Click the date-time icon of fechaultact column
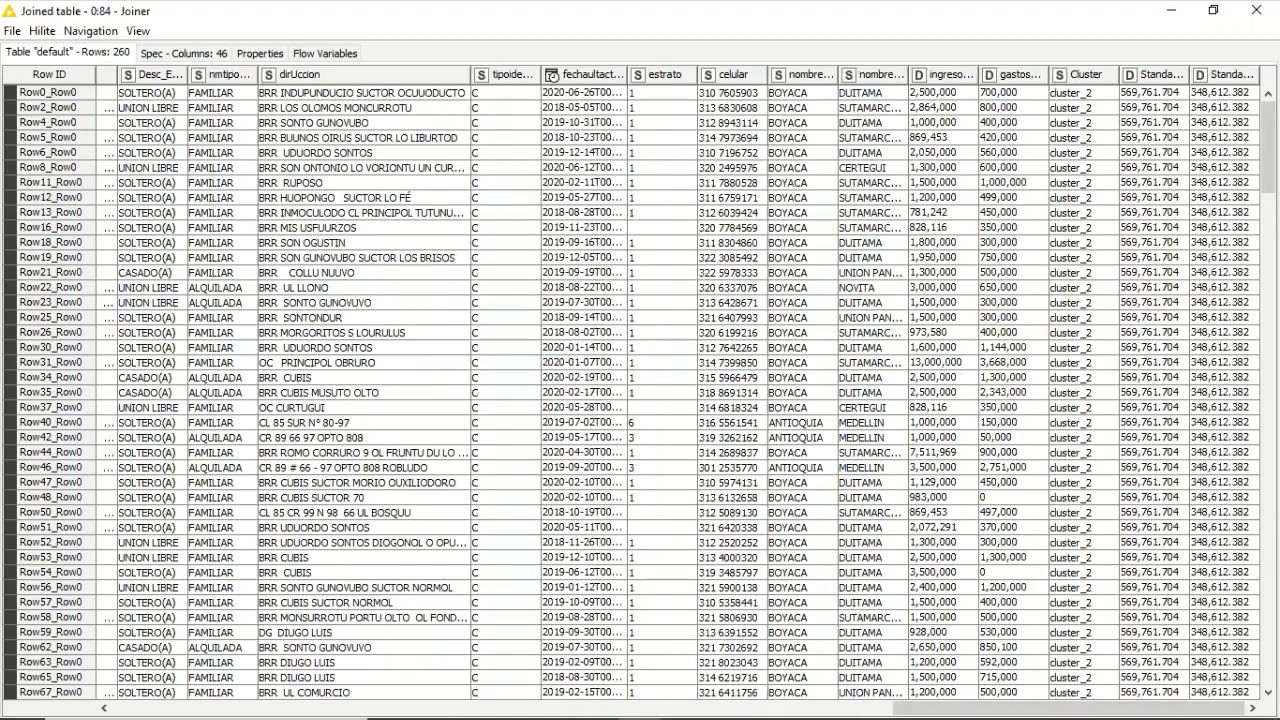 click(x=552, y=75)
